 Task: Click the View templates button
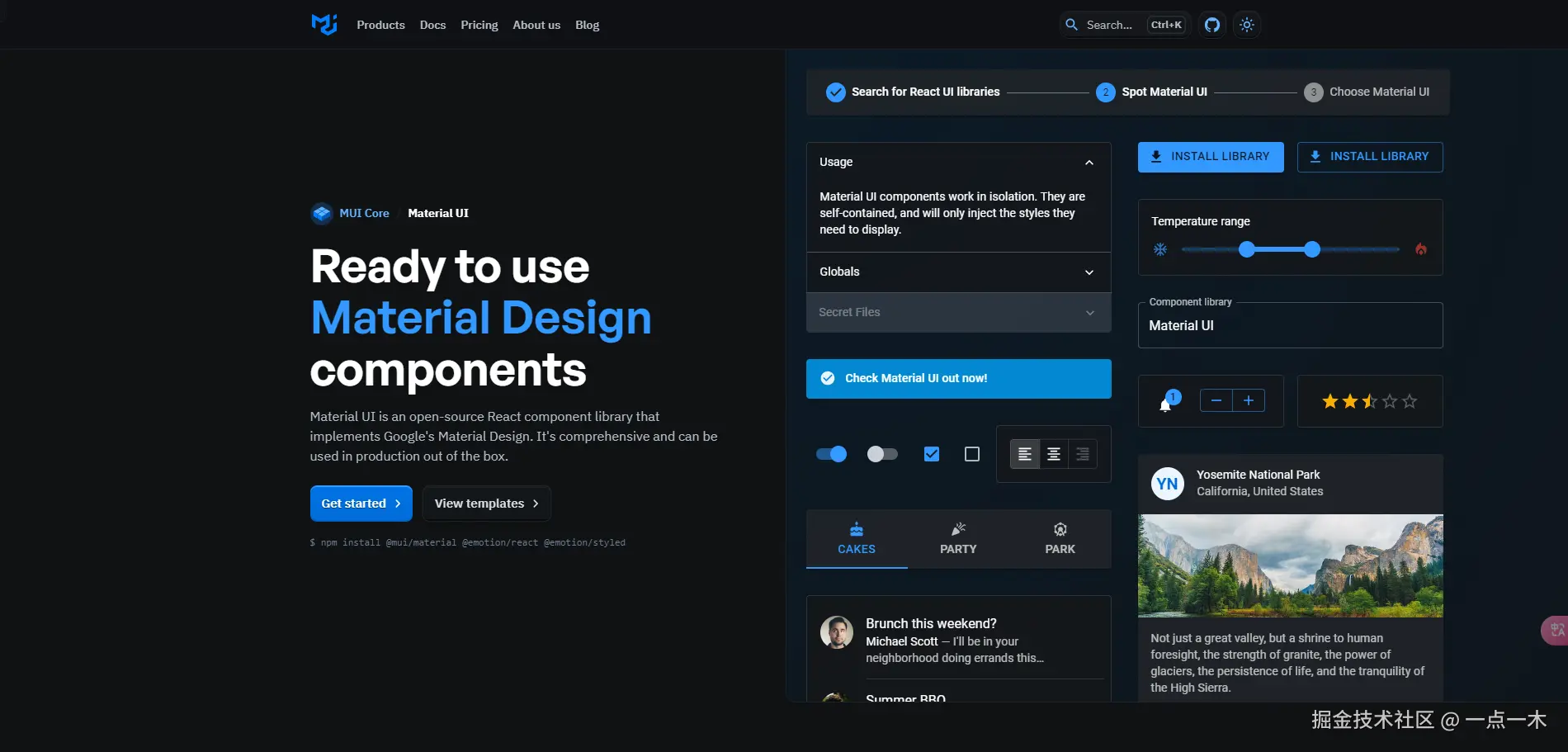click(487, 504)
